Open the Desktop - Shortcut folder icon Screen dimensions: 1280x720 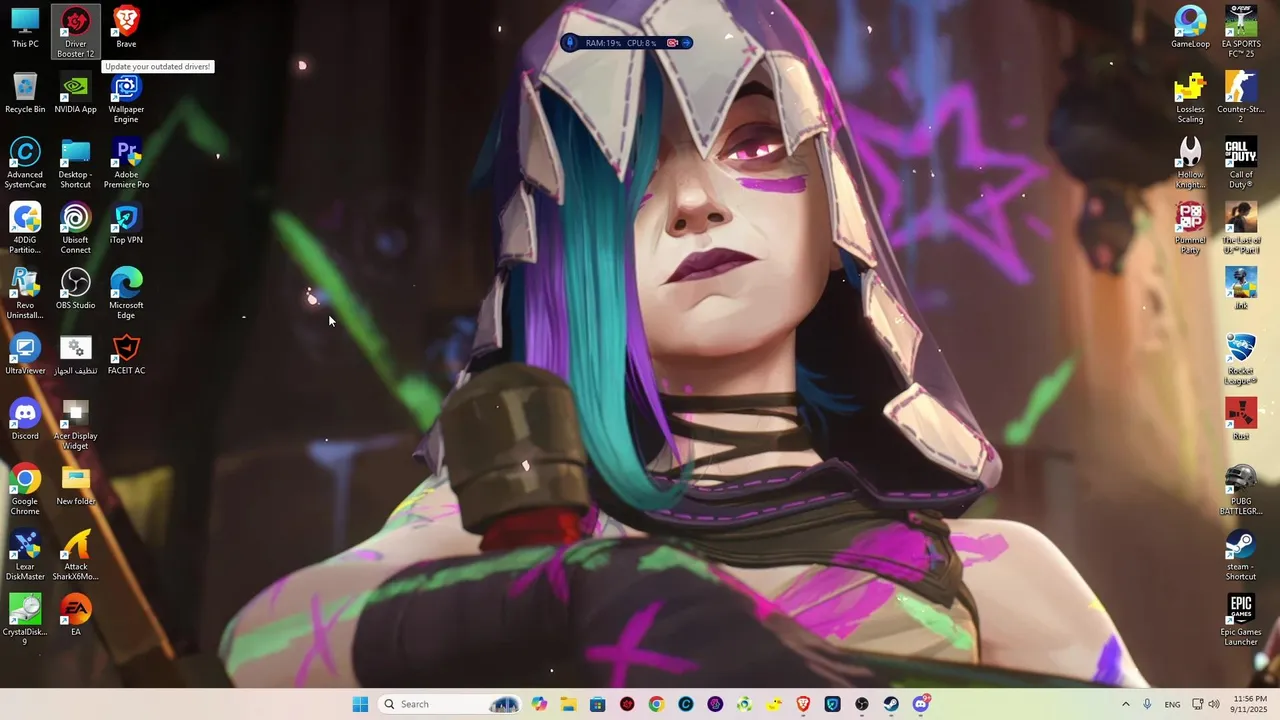pos(76,163)
